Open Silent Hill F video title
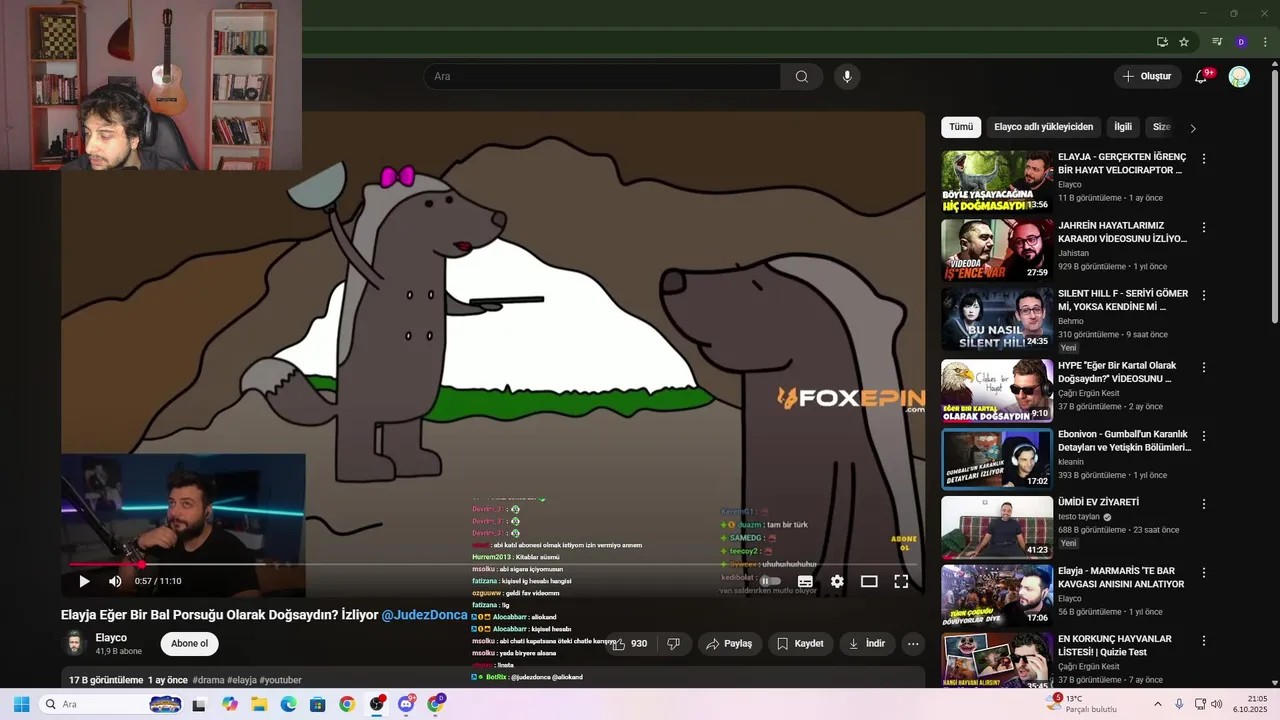The image size is (1280, 720). coord(1123,300)
